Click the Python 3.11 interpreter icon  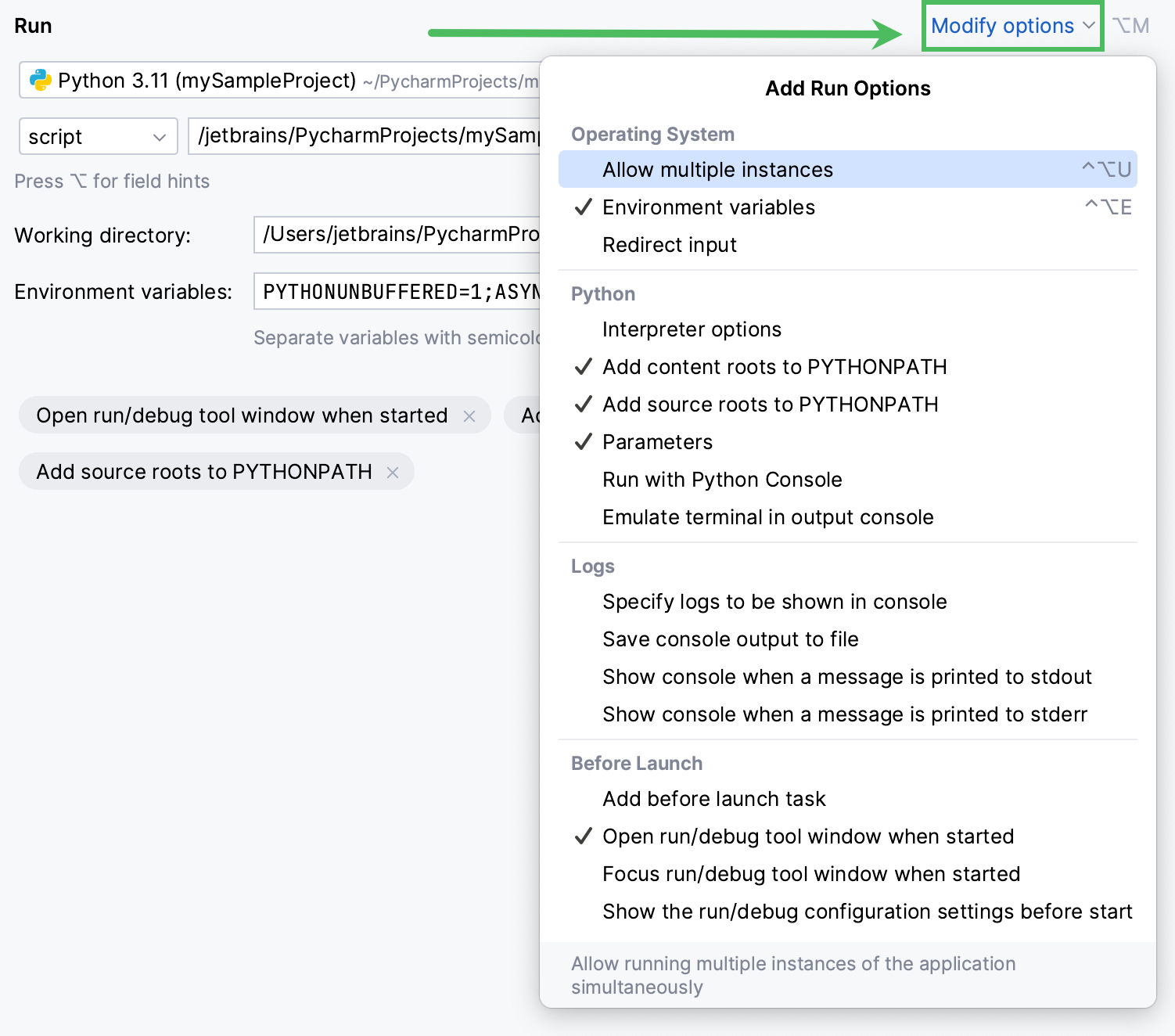(41, 80)
